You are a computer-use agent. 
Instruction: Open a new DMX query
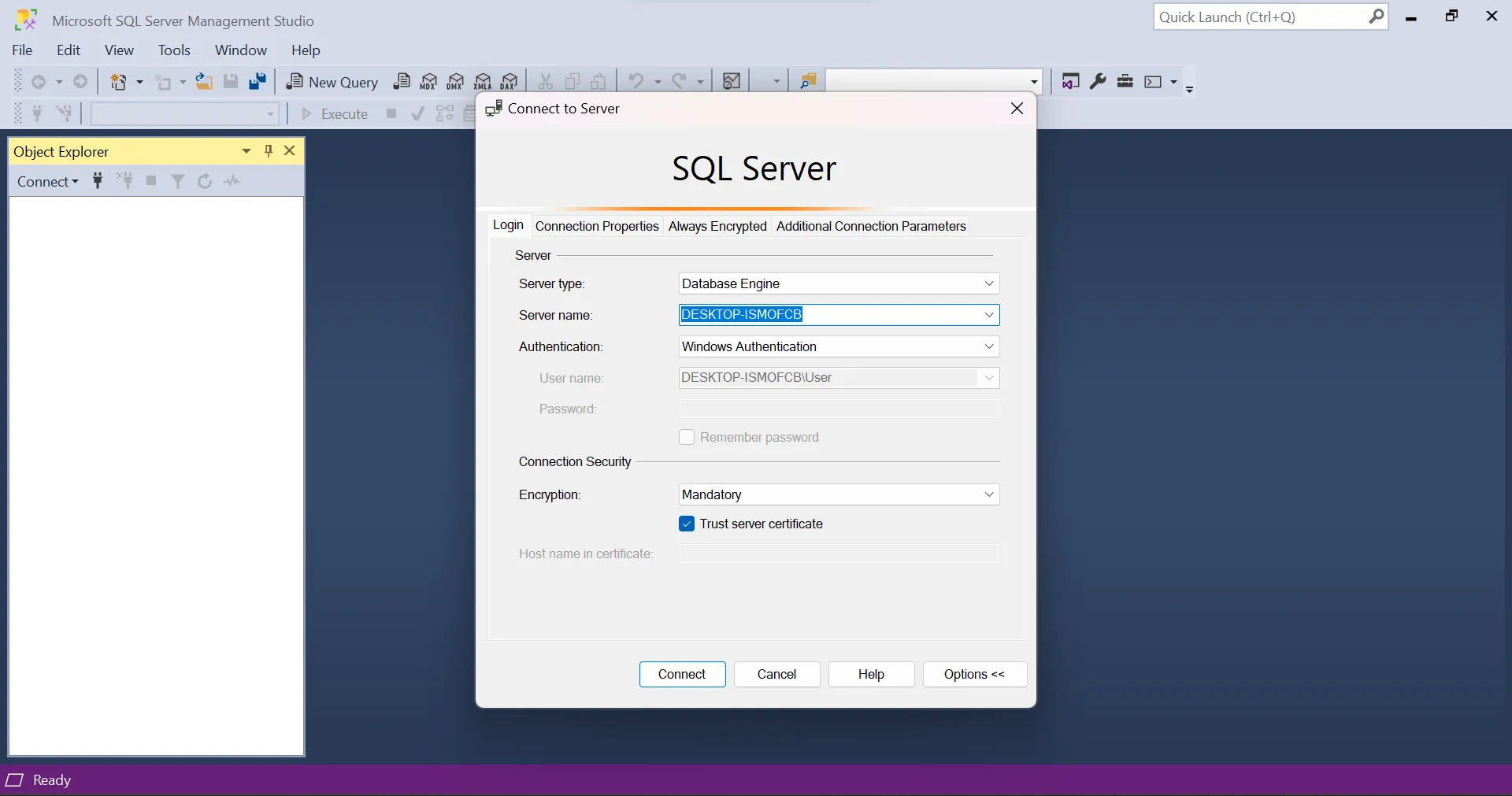point(455,81)
